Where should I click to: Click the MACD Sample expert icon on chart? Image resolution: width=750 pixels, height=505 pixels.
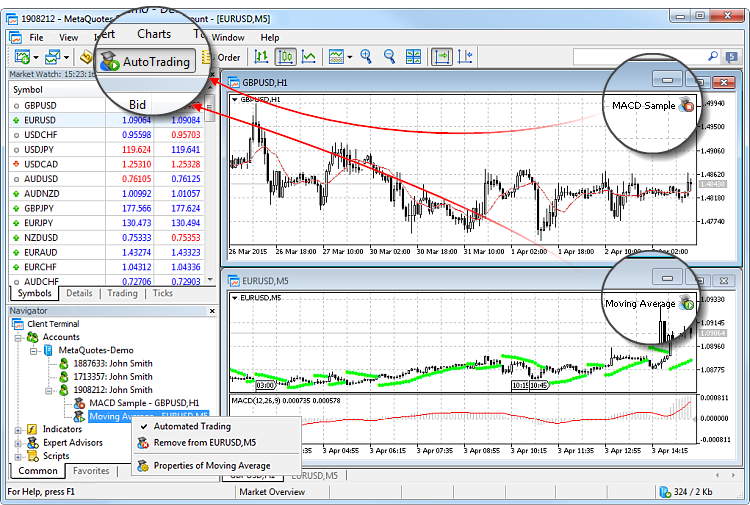pyautogui.click(x=686, y=105)
